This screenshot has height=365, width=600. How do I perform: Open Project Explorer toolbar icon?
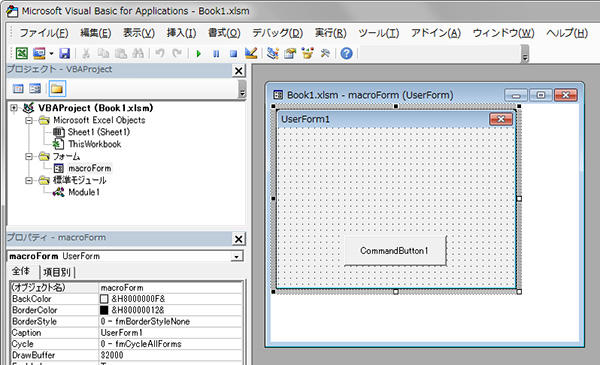(273, 54)
